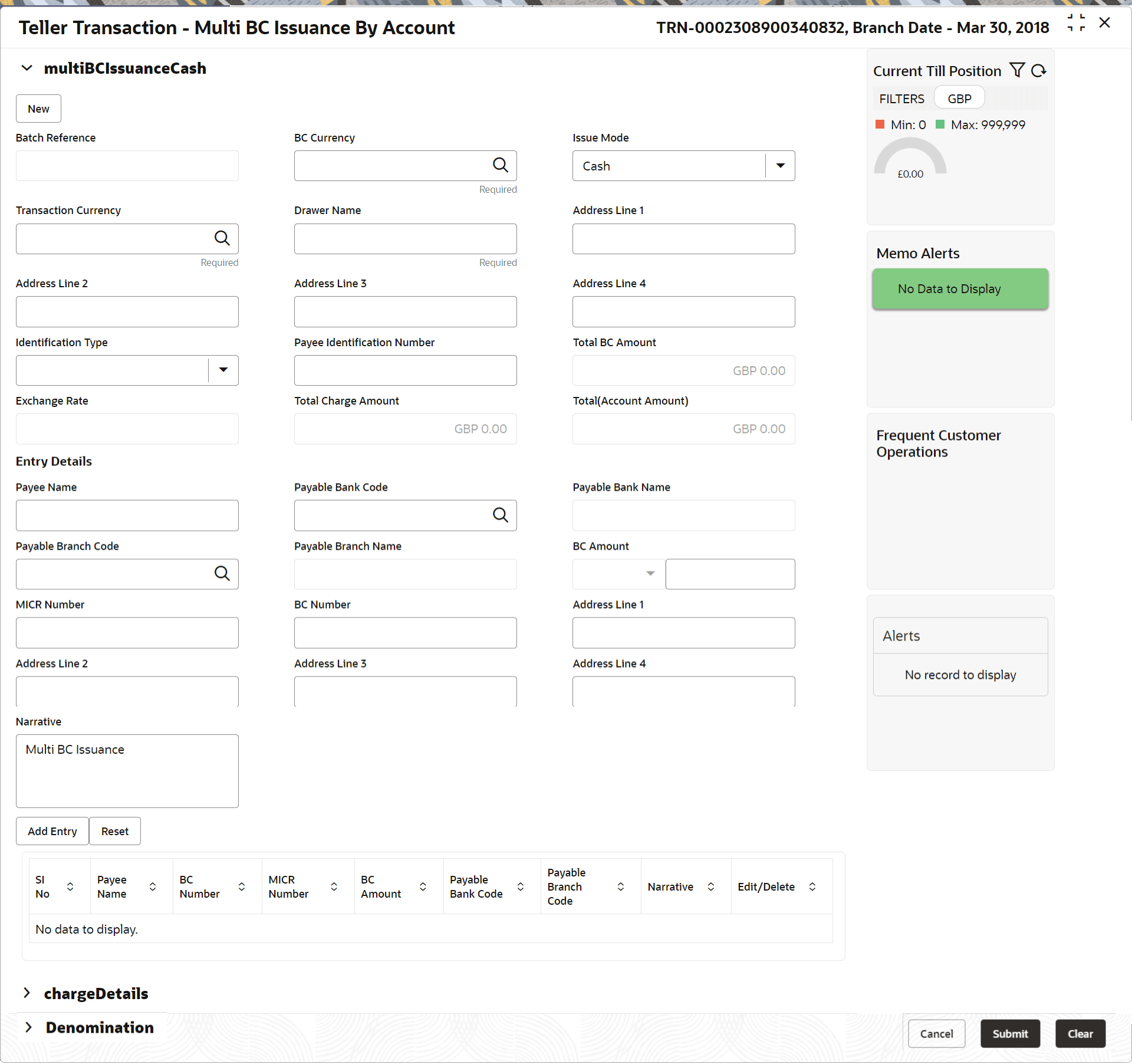Click the Add Entry button
The width and height of the screenshot is (1132, 1064).
coord(52,831)
